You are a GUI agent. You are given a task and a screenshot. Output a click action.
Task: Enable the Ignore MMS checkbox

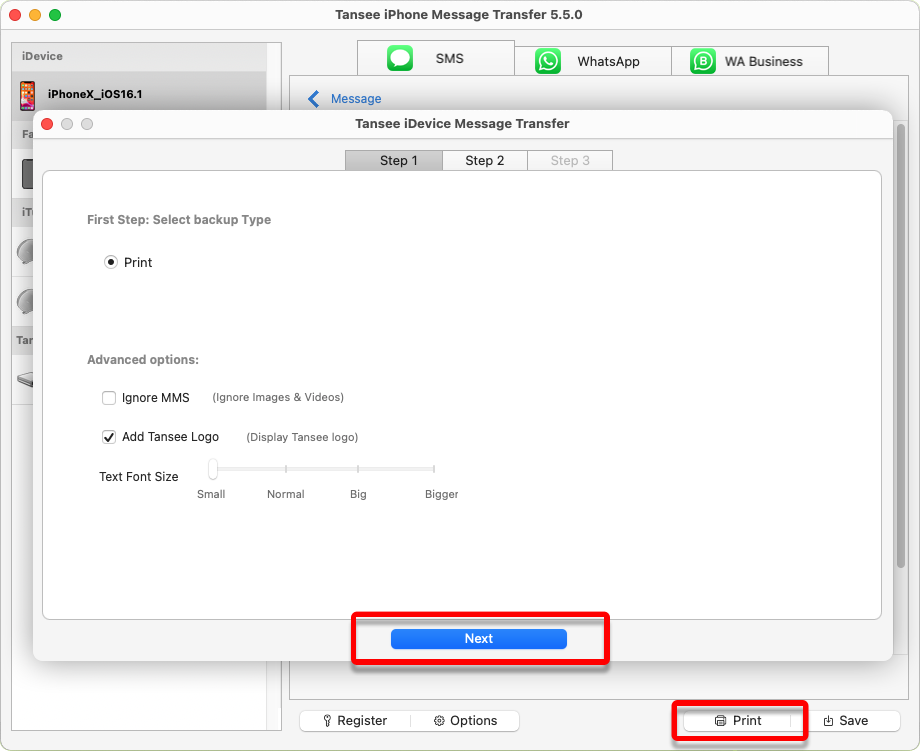pos(109,398)
